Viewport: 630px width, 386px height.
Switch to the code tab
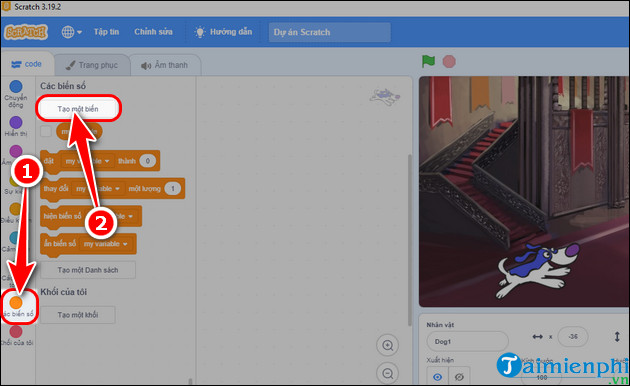click(x=27, y=64)
